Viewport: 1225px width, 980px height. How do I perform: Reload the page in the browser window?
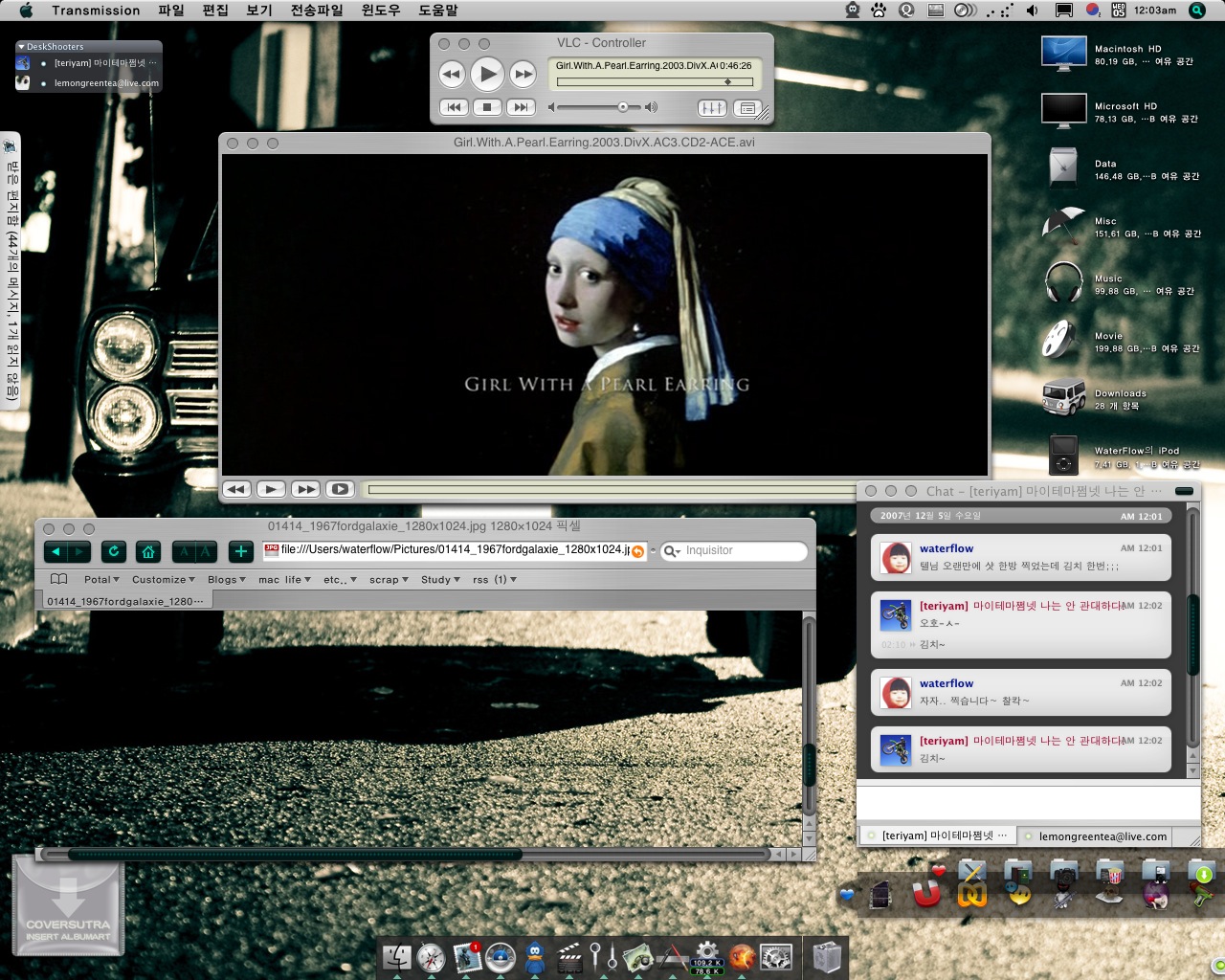click(113, 551)
